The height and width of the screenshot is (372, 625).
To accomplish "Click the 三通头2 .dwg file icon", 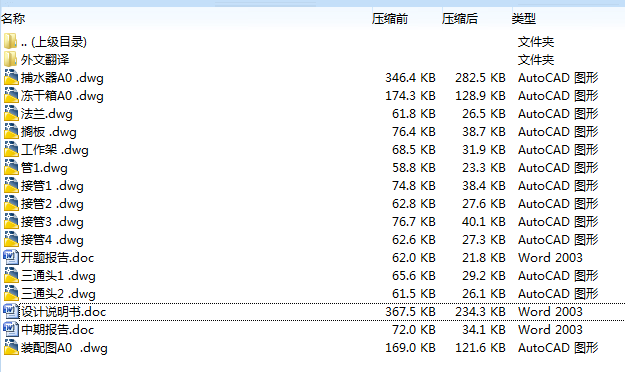I will point(11,293).
